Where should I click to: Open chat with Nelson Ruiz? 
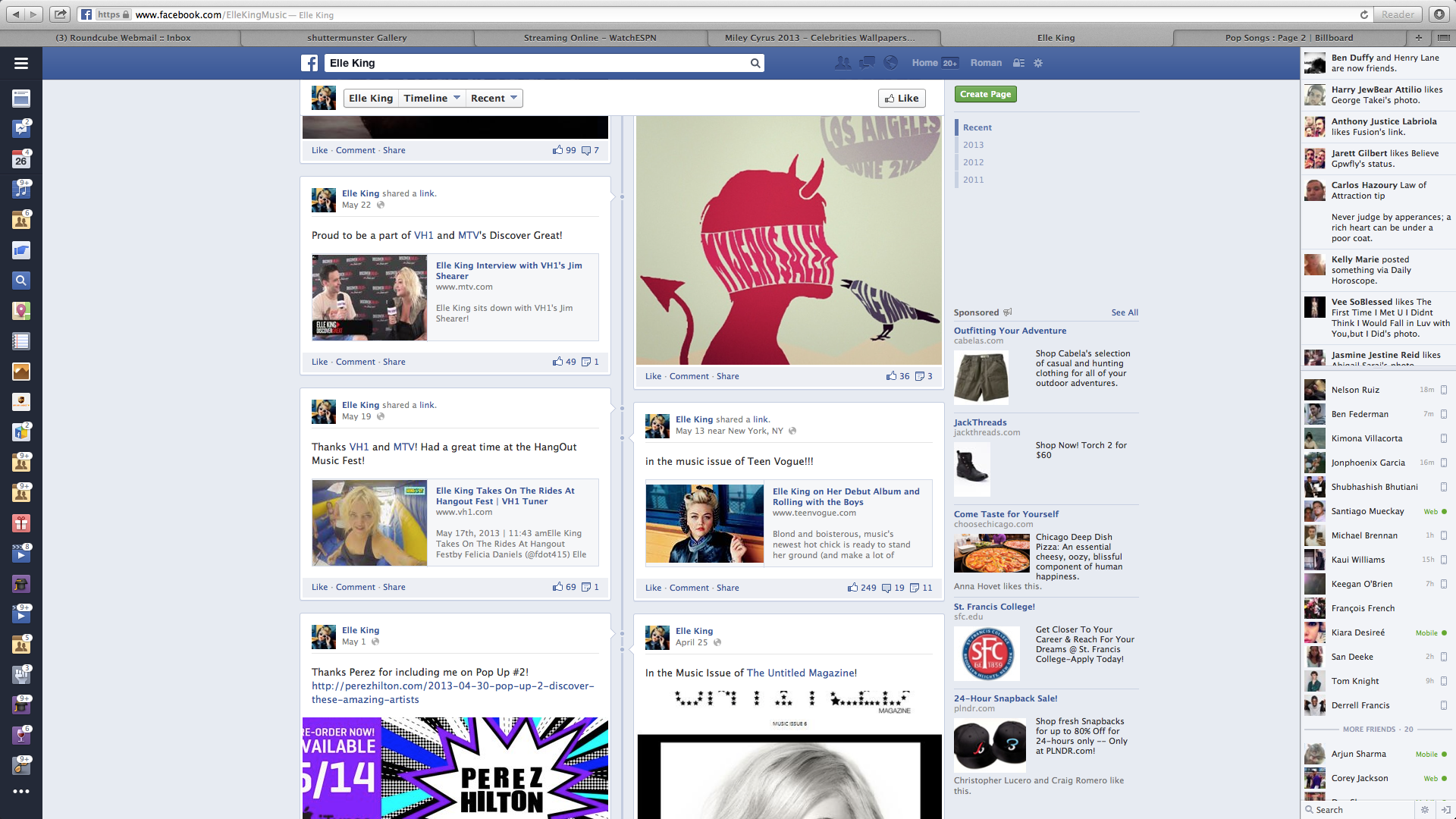tap(1377, 390)
